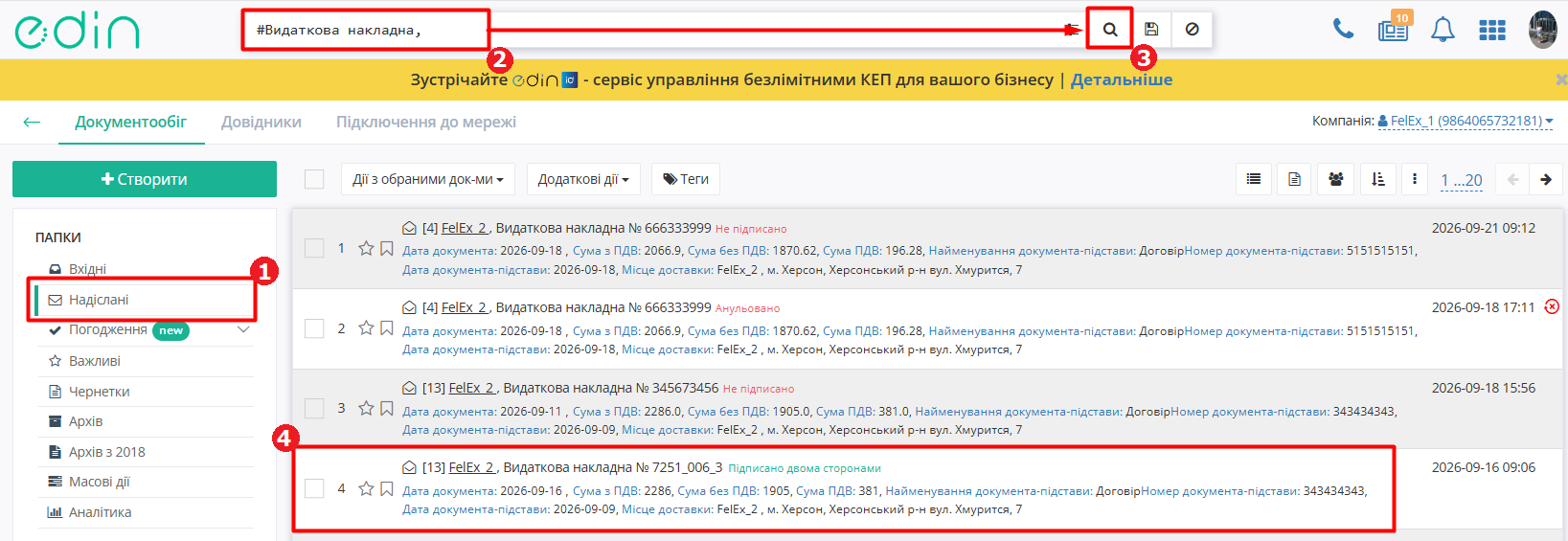The image size is (1568, 541).
Task: Clear the search with the cancel icon
Action: 1192,30
